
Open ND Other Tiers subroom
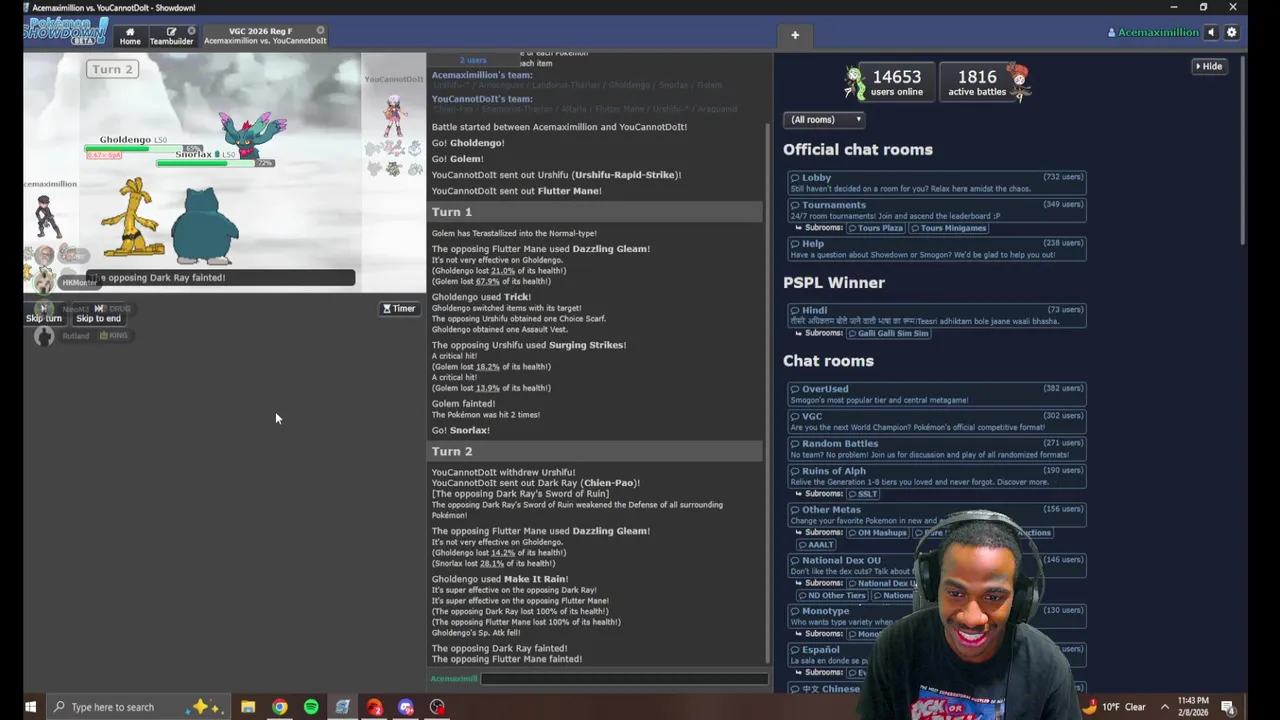832,596
